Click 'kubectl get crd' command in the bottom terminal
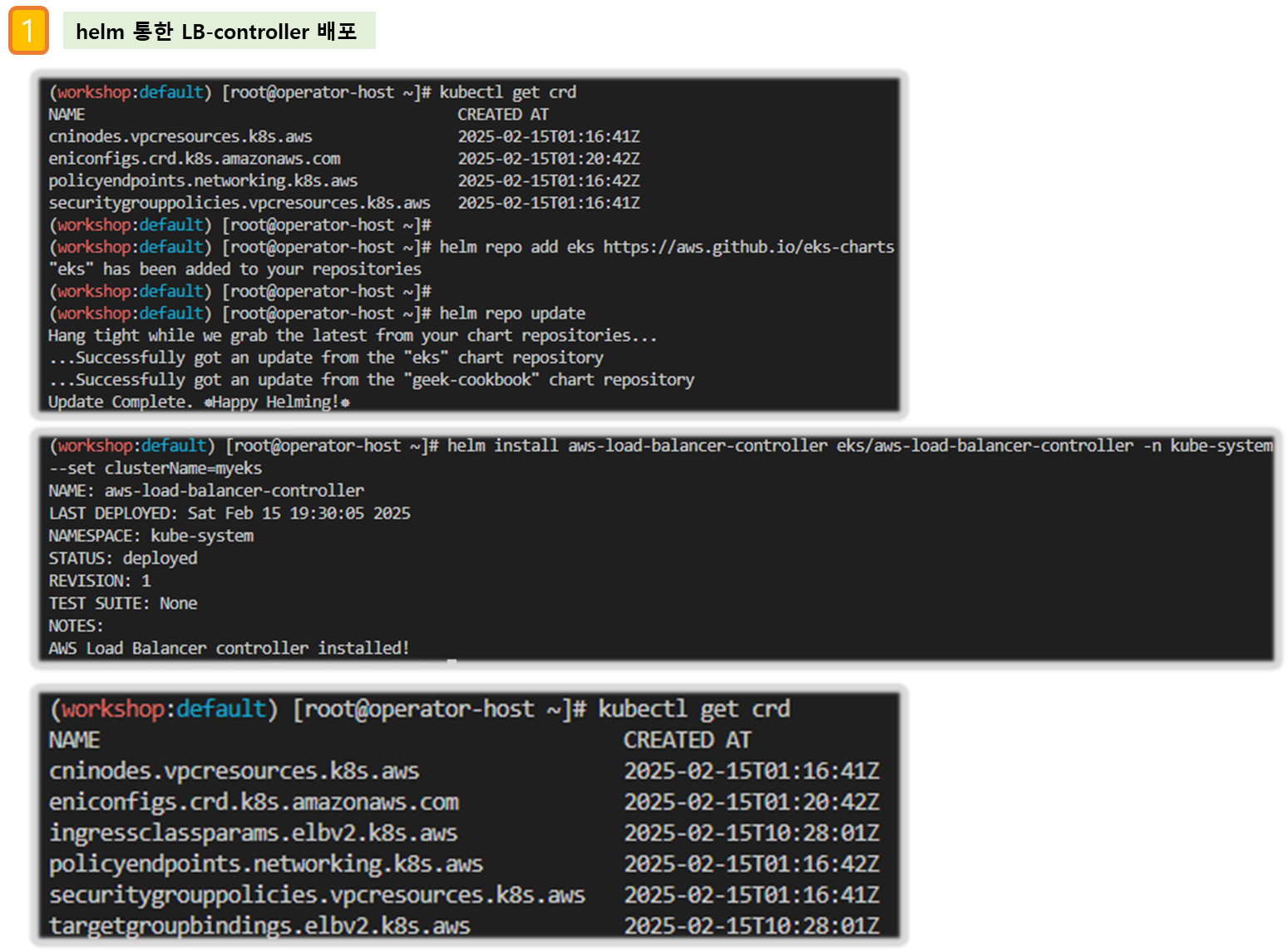The width and height of the screenshot is (1288, 952). pyautogui.click(x=694, y=709)
